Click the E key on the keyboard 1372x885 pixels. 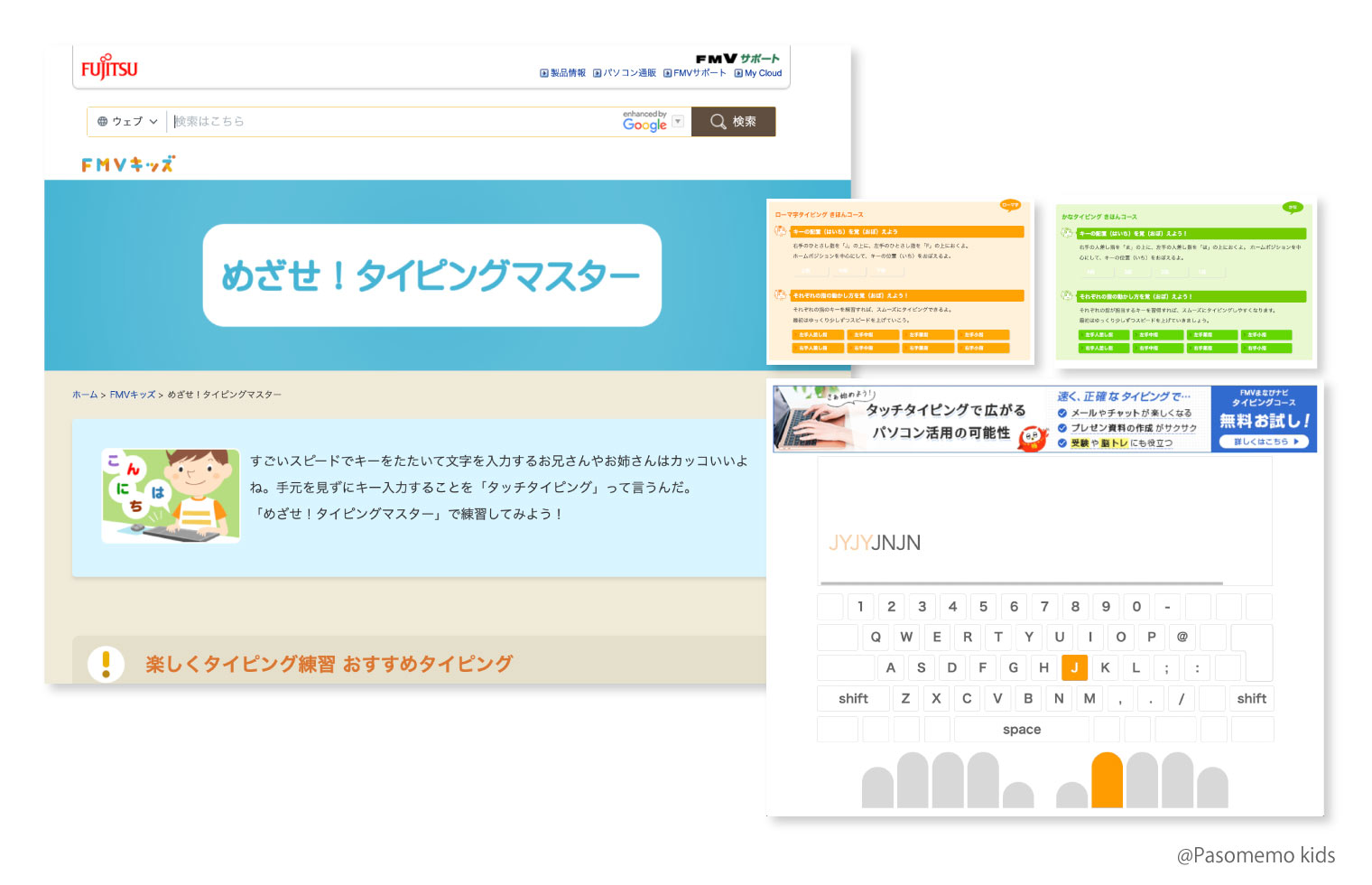coord(937,637)
